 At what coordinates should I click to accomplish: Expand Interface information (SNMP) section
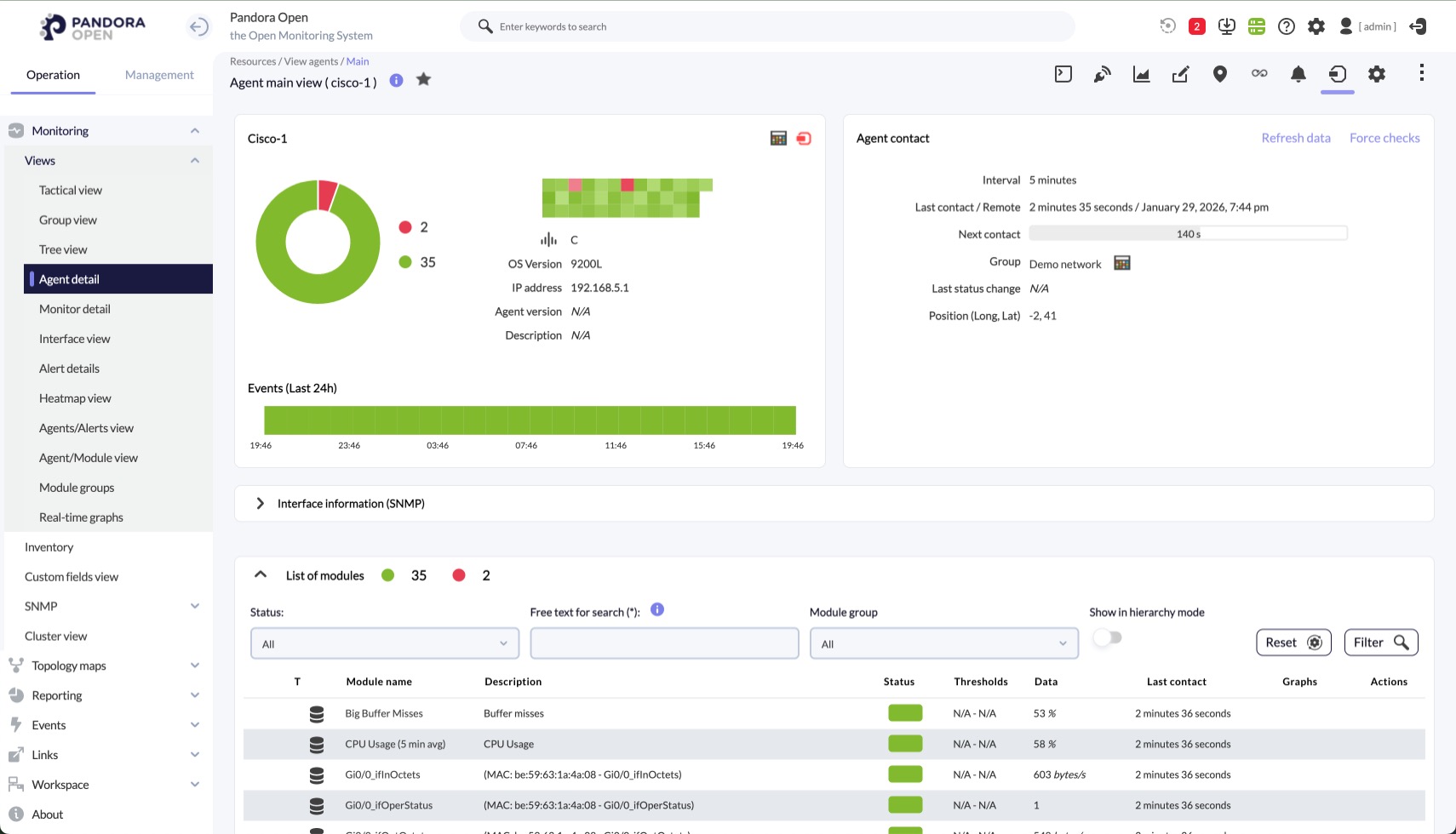click(261, 504)
